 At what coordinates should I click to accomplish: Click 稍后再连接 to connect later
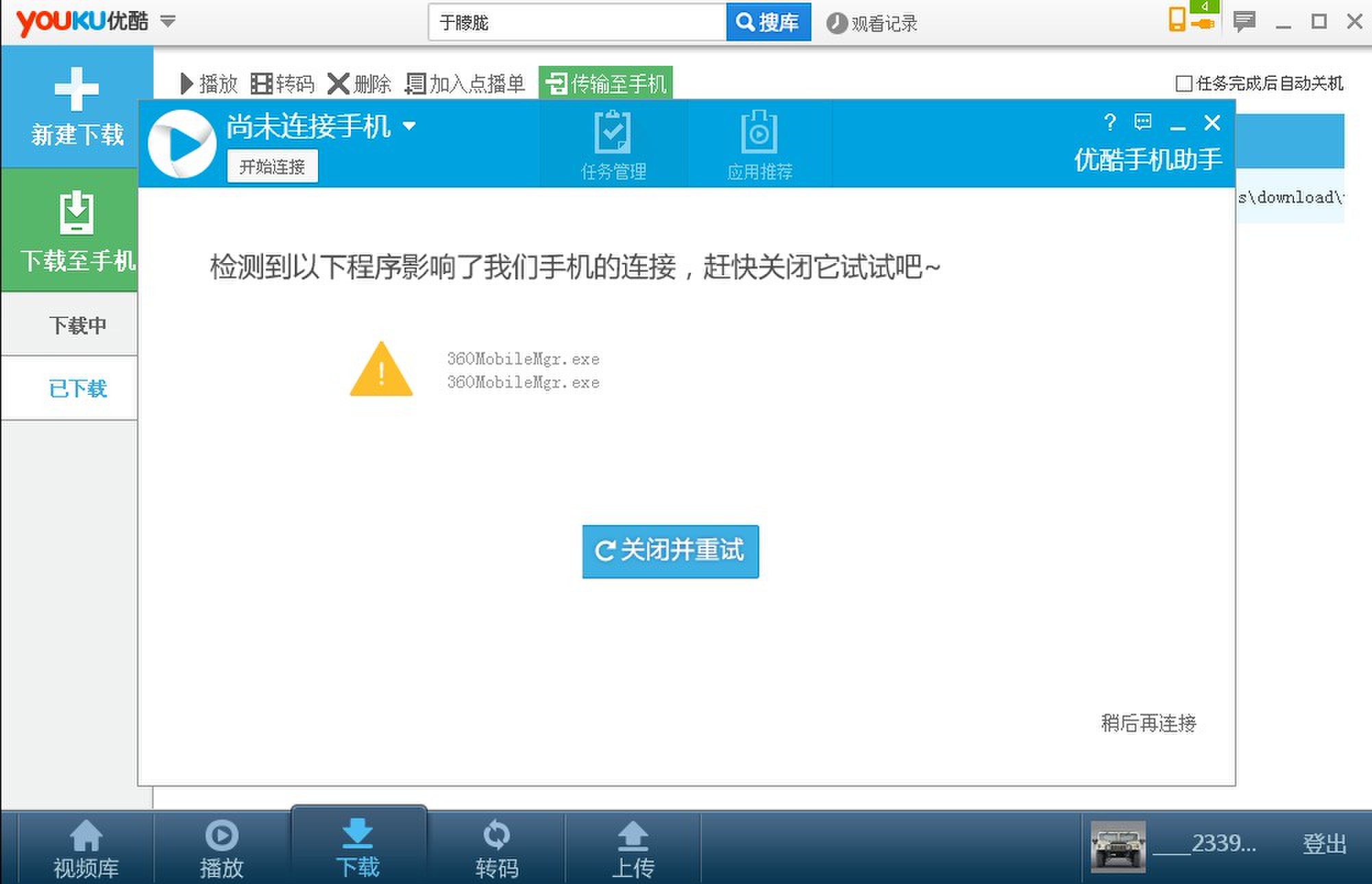(1147, 722)
